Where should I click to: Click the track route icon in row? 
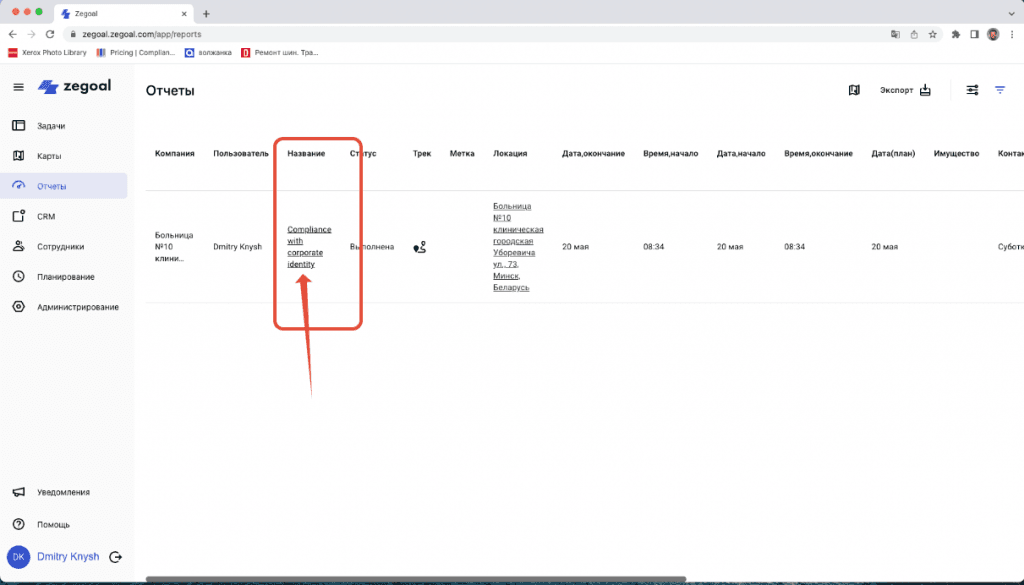point(420,247)
